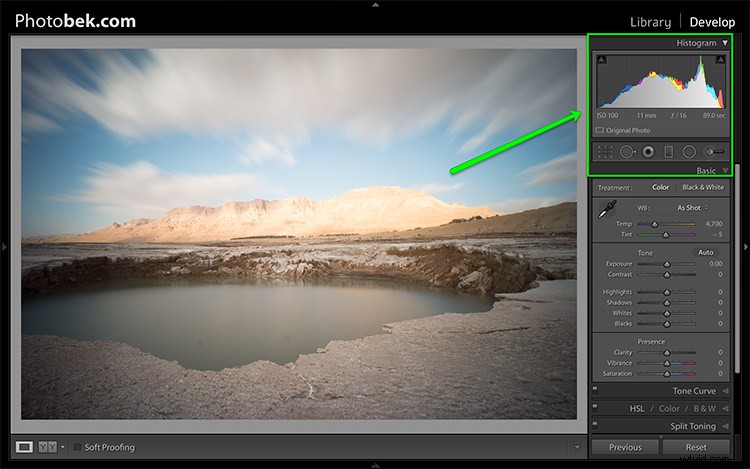Select HSL tab in panel header

[637, 409]
